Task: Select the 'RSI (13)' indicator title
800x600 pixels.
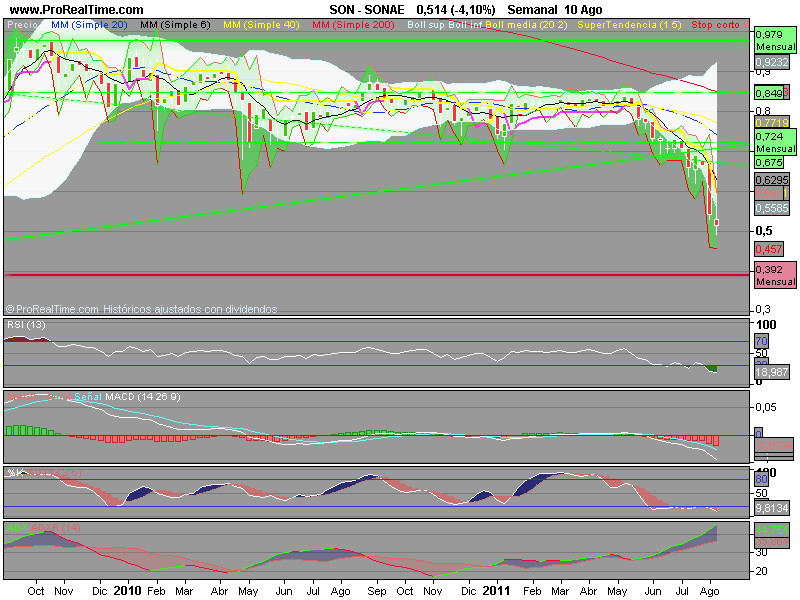Action: click(27, 324)
